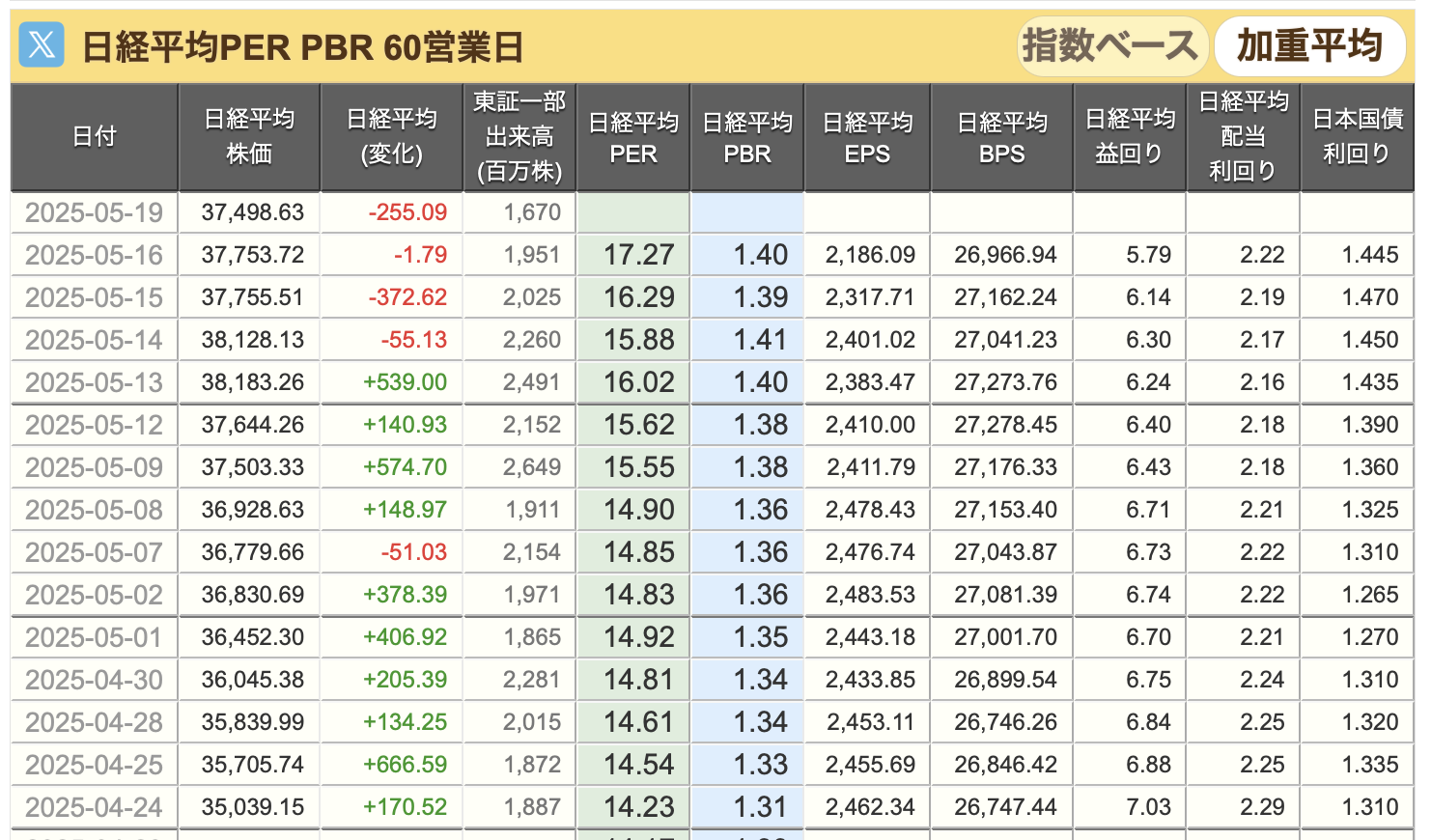
Task: Select the date cell 2025-05-08
Action: click(95, 510)
